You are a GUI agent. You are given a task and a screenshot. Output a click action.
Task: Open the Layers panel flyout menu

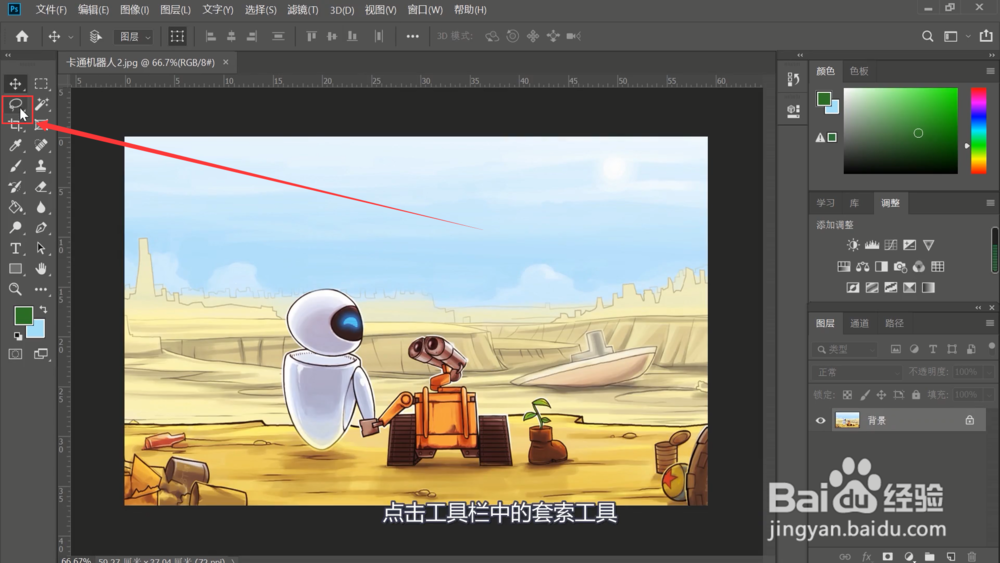coord(990,323)
